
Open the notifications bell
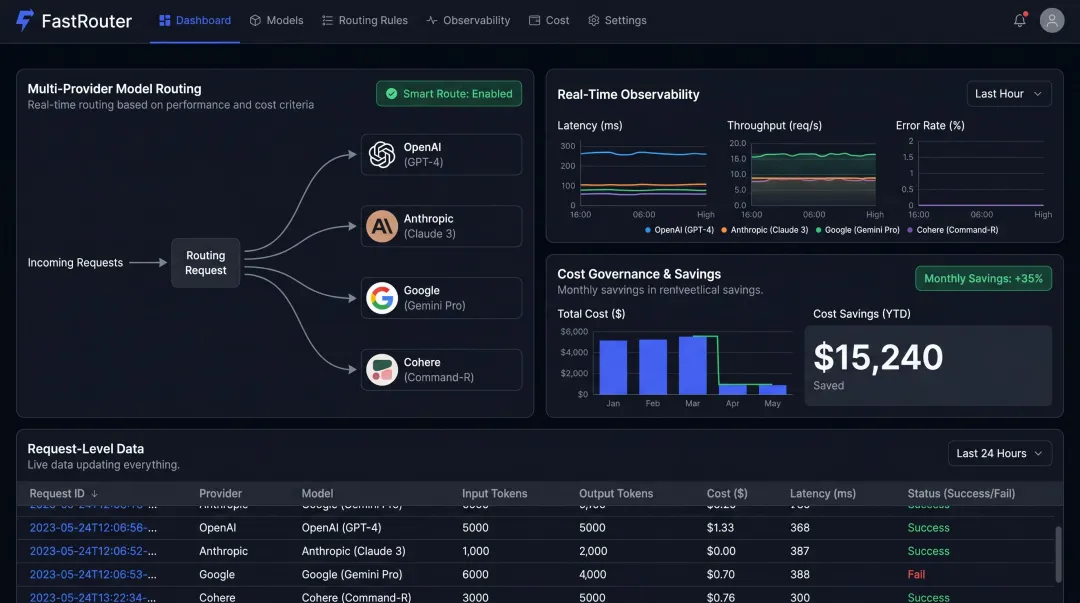click(x=1020, y=20)
